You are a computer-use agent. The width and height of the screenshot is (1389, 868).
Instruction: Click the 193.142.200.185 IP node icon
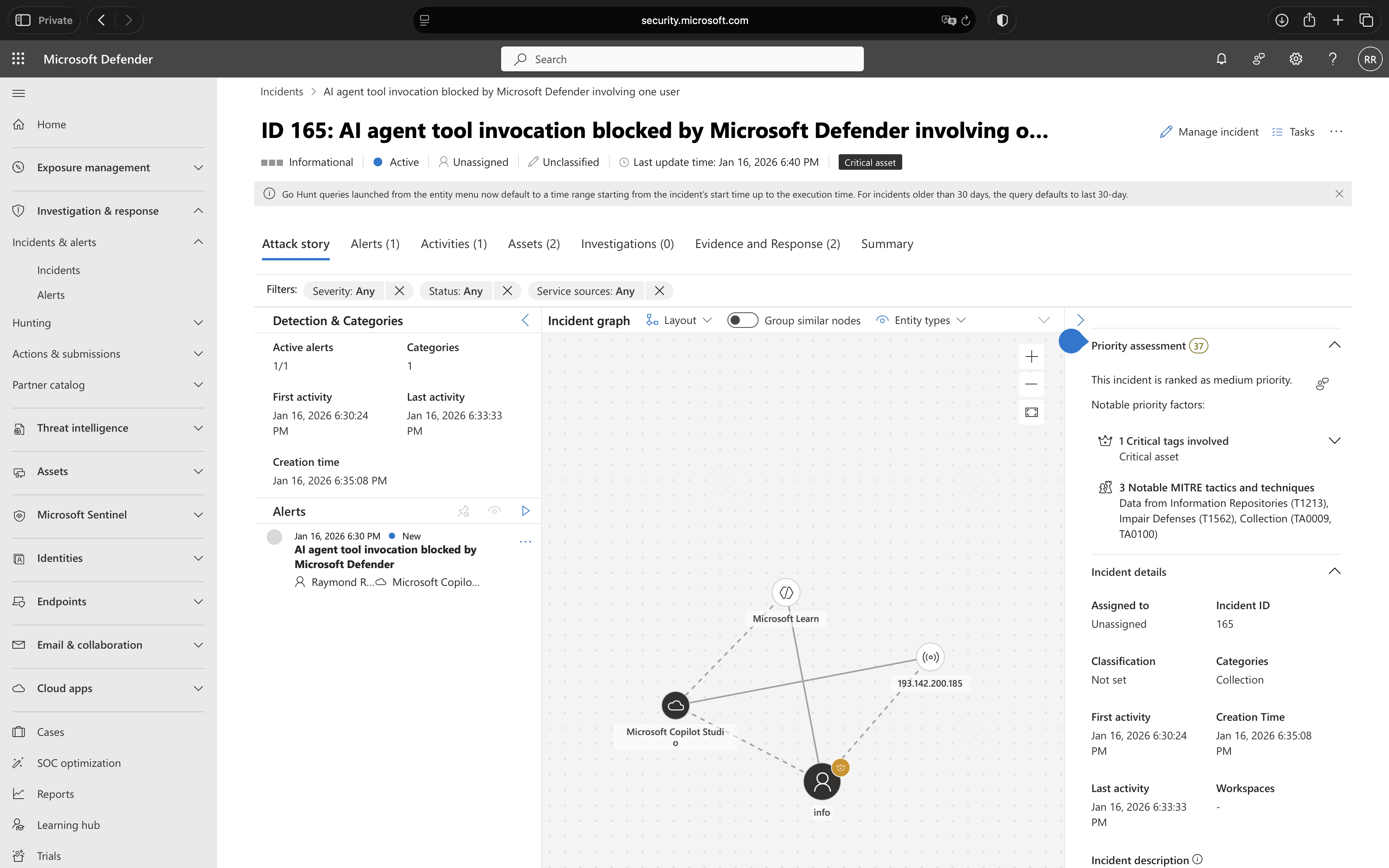pos(930,657)
